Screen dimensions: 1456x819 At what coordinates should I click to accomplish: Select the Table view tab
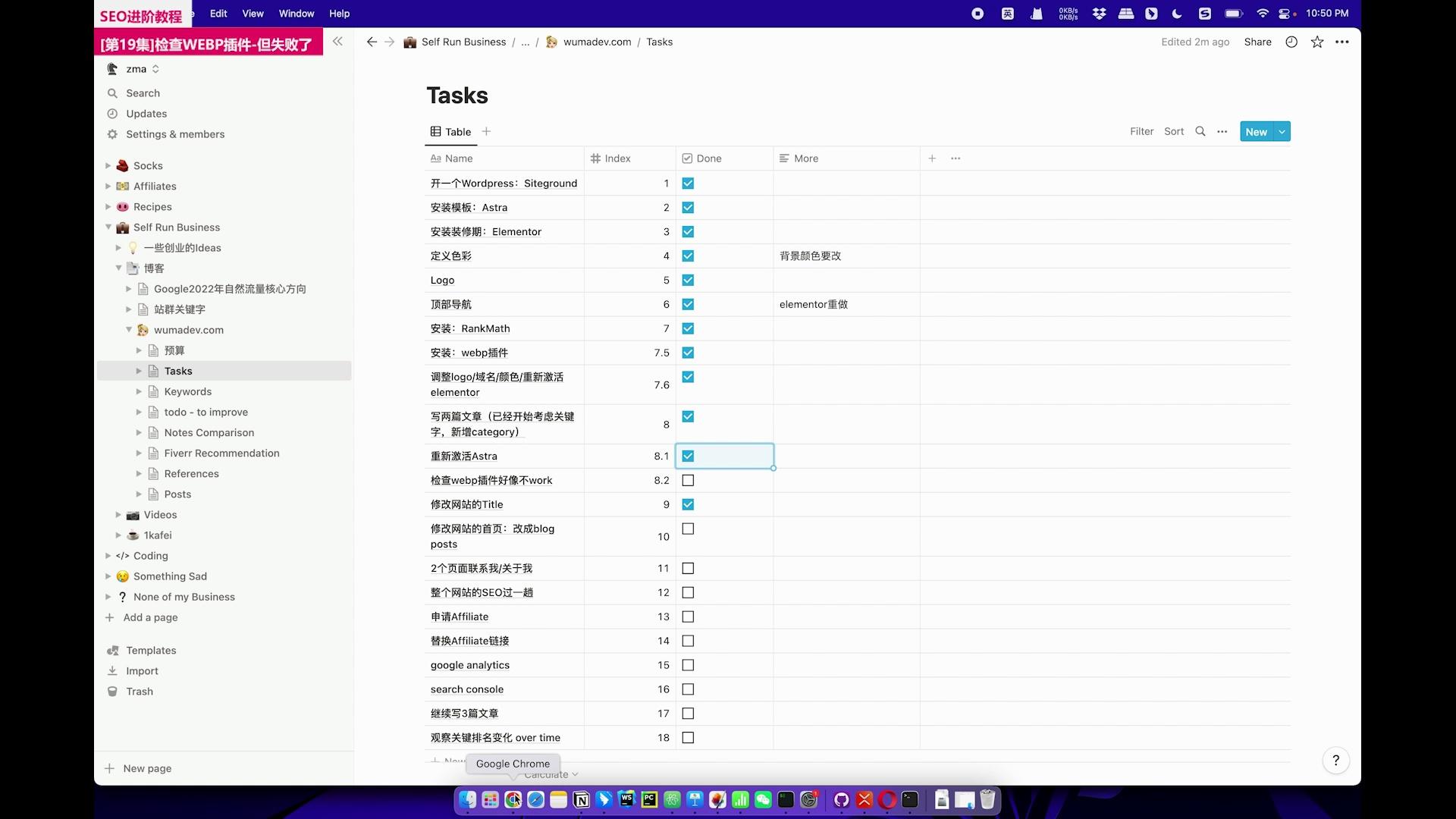450,131
